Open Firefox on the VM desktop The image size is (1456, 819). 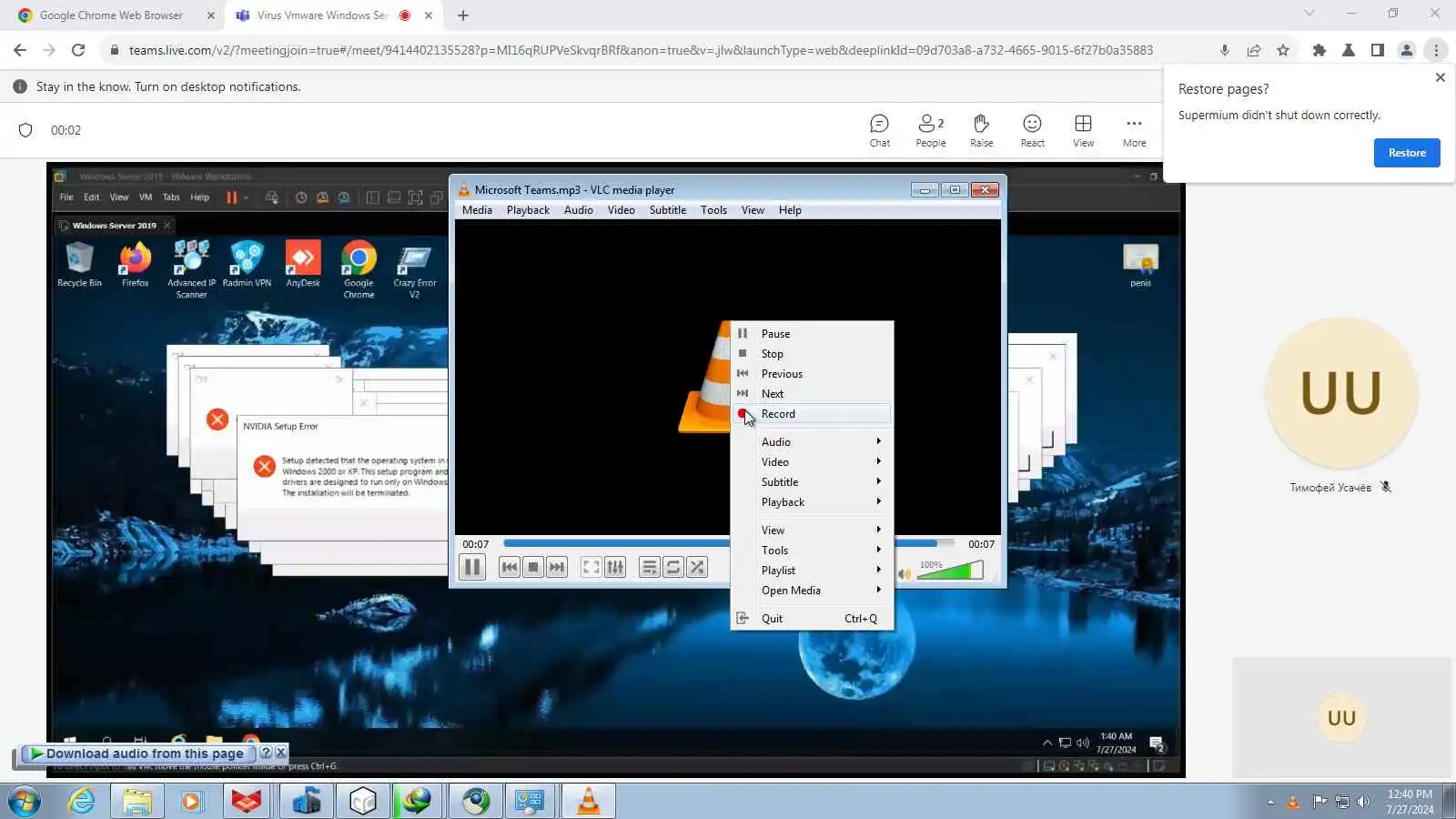point(135,265)
